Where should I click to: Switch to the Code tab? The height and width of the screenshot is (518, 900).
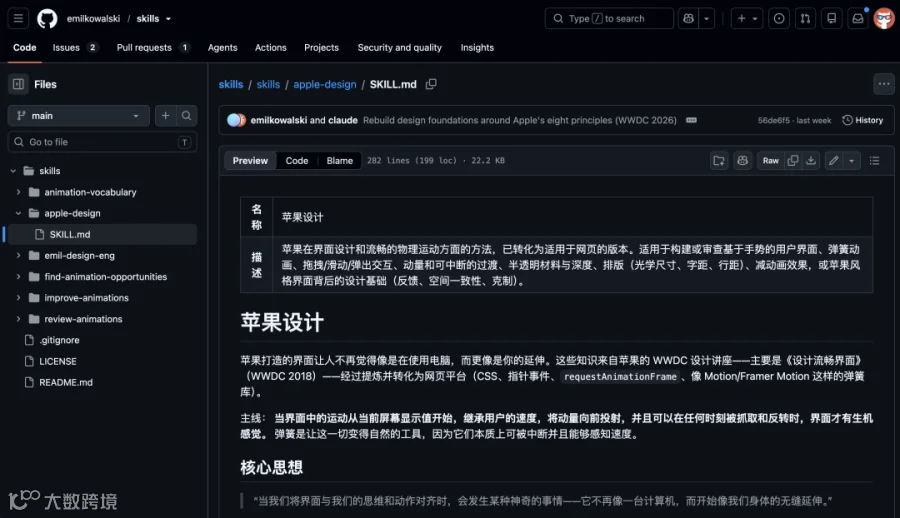[25, 48]
